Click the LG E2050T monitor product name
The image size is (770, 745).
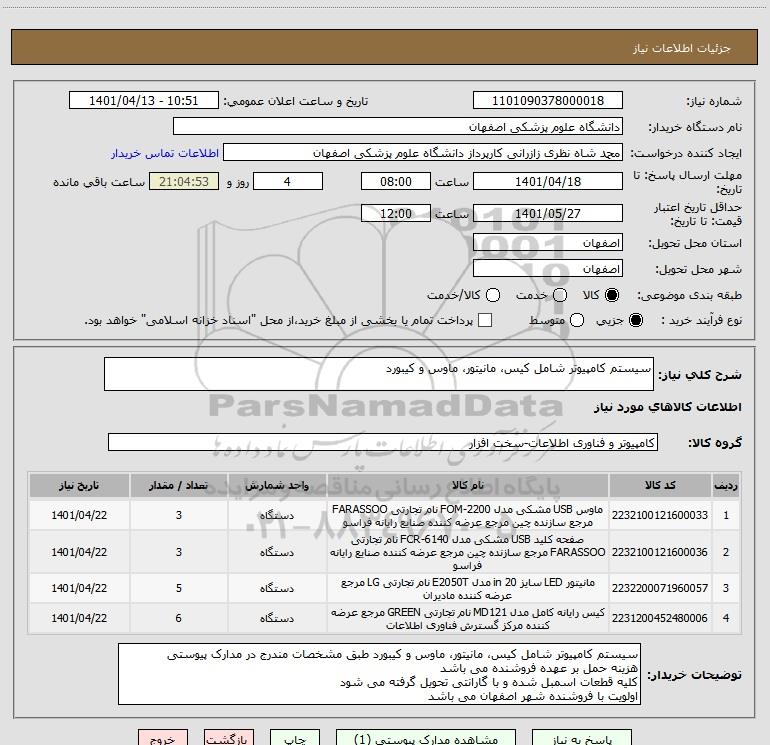tap(468, 588)
